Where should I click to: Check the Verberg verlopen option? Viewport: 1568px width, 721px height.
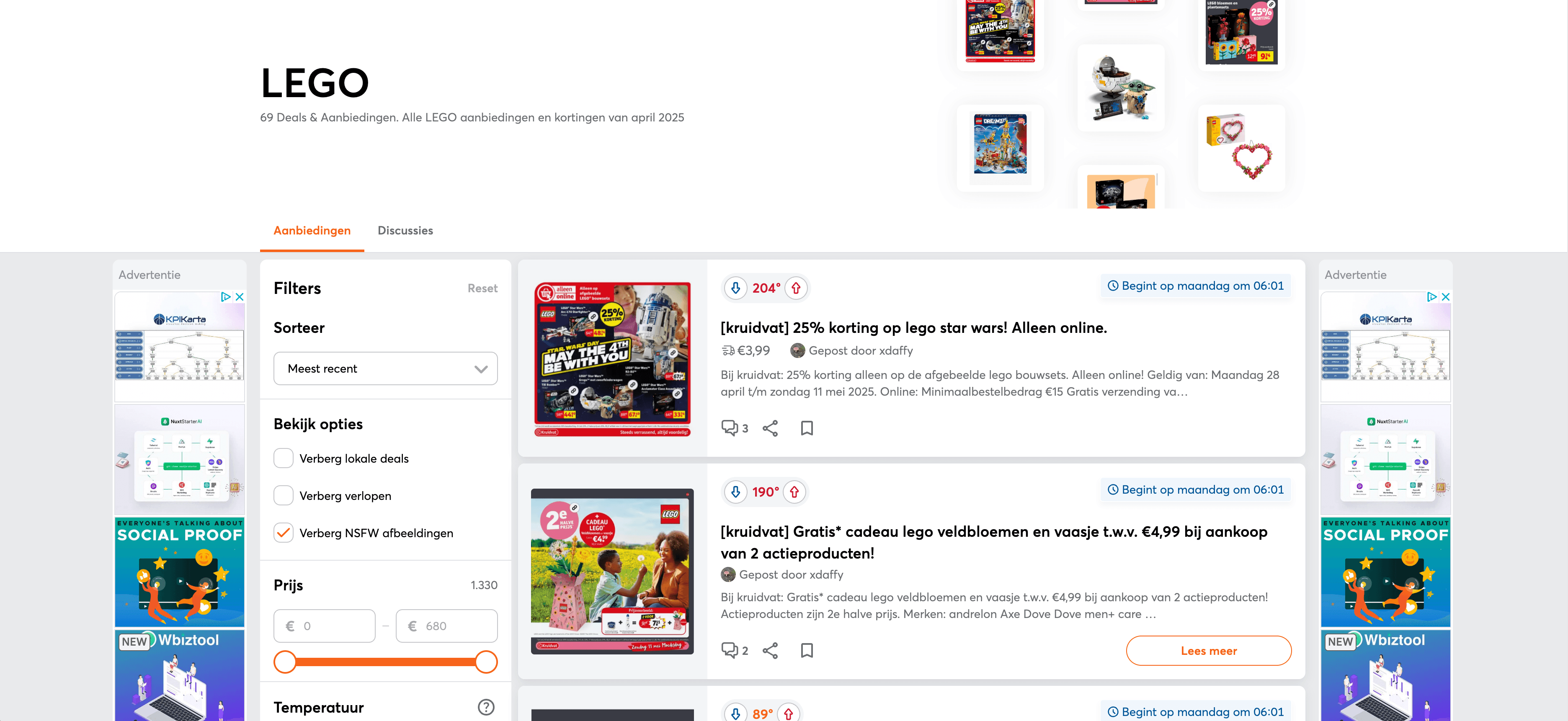[284, 495]
